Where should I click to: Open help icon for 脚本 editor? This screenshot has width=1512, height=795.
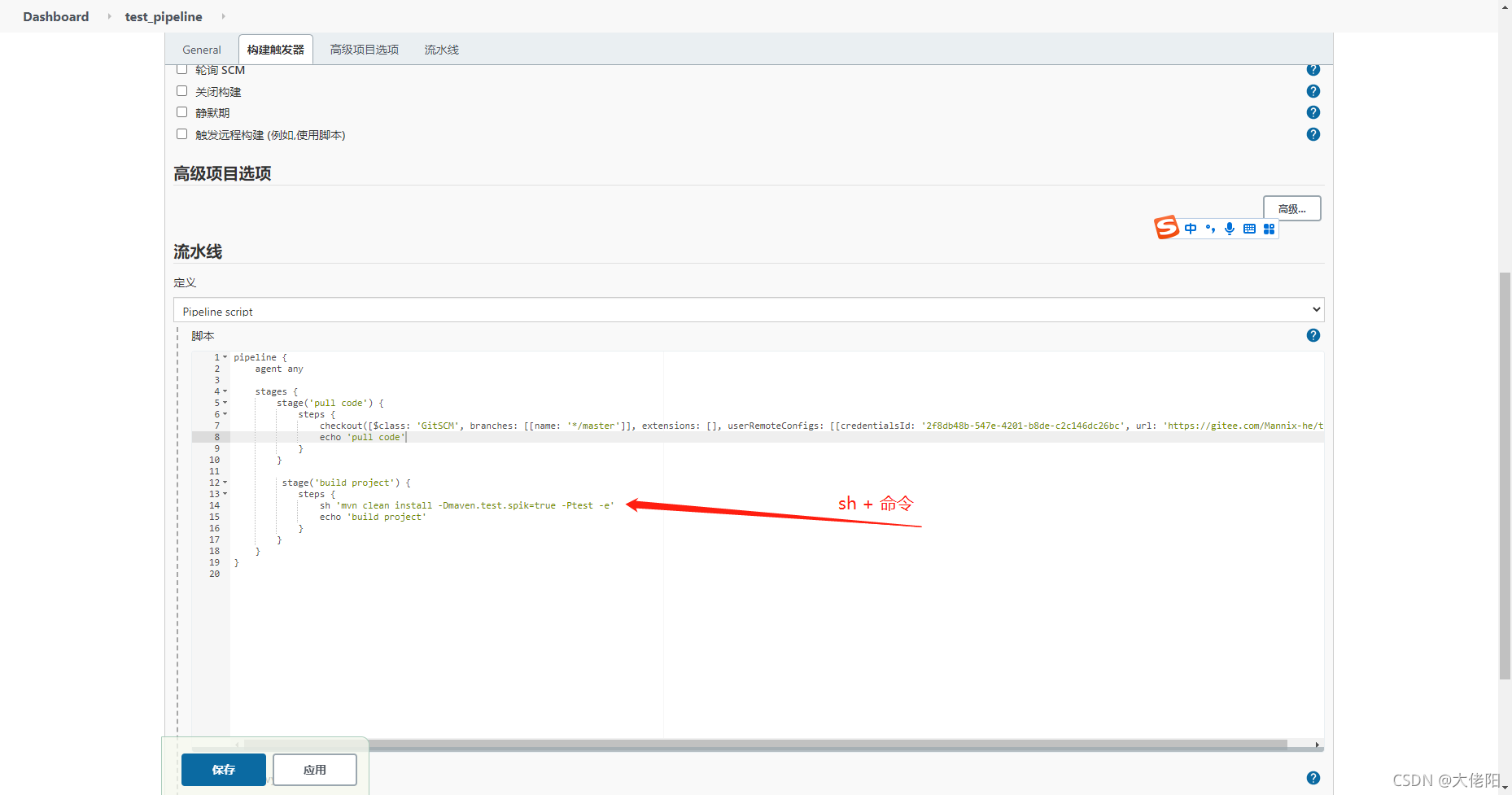(x=1313, y=335)
